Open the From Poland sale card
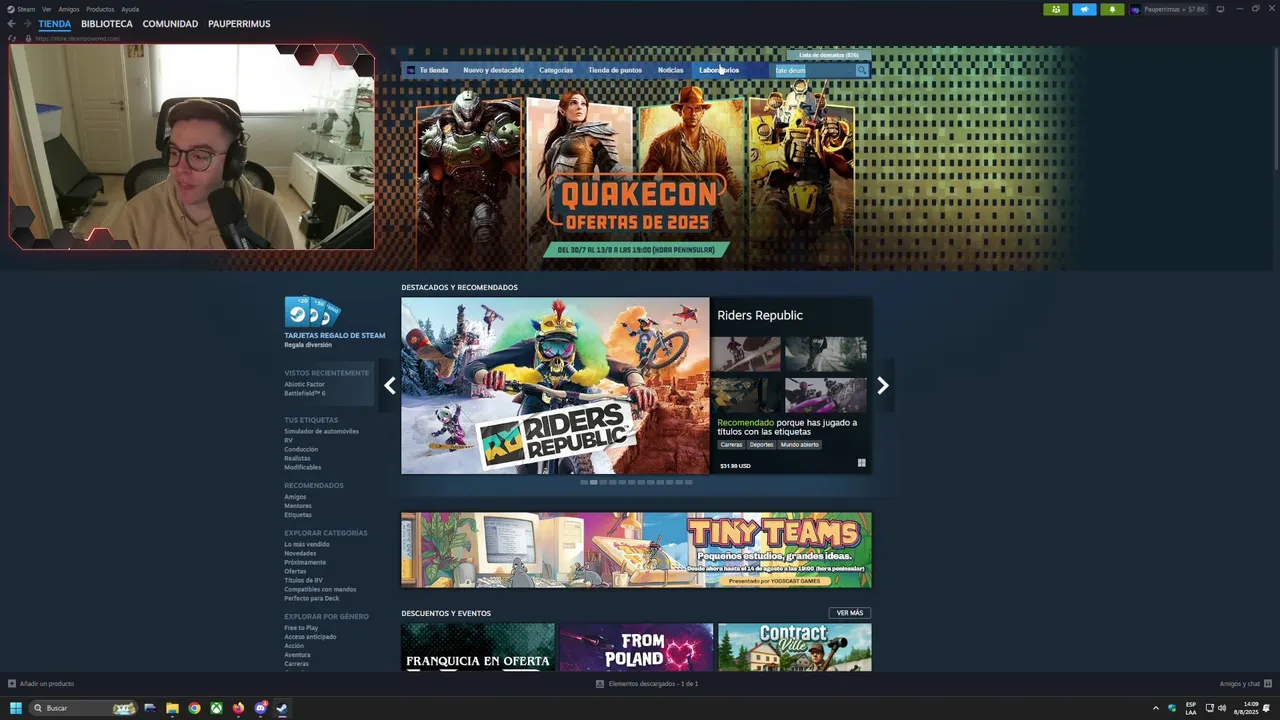 pyautogui.click(x=636, y=647)
